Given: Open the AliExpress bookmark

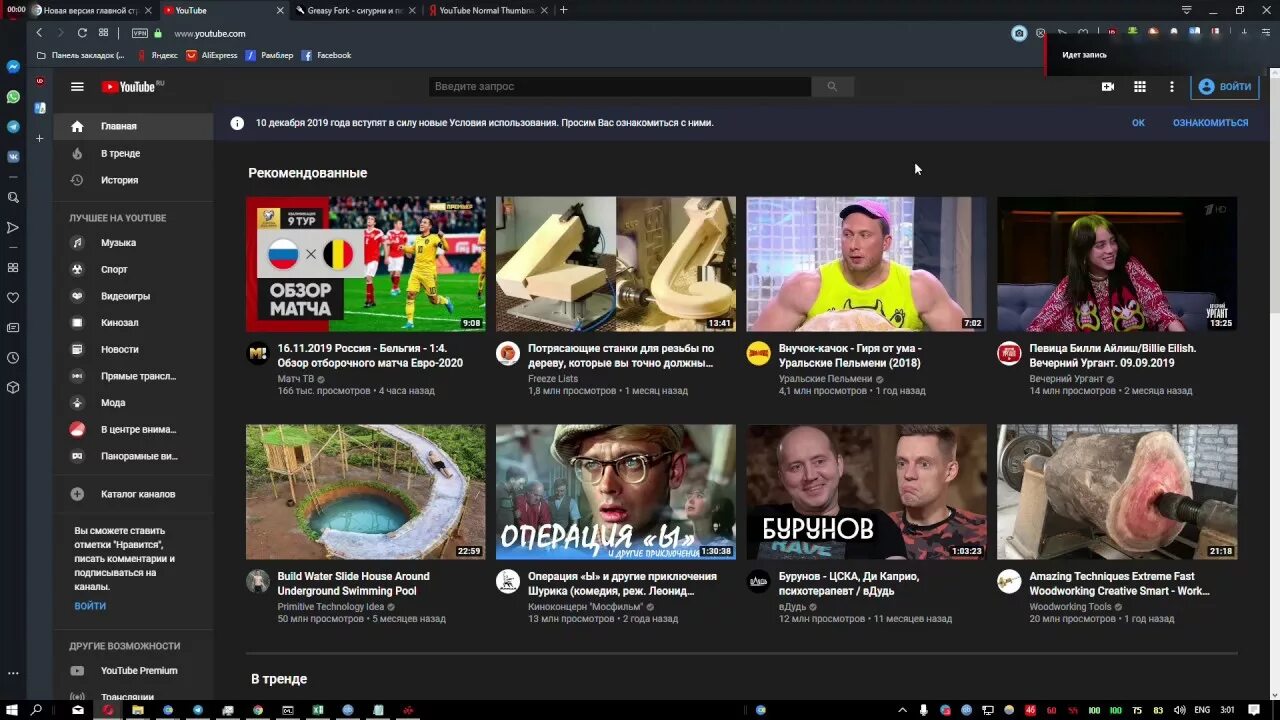Looking at the screenshot, I should pyautogui.click(x=211, y=56).
